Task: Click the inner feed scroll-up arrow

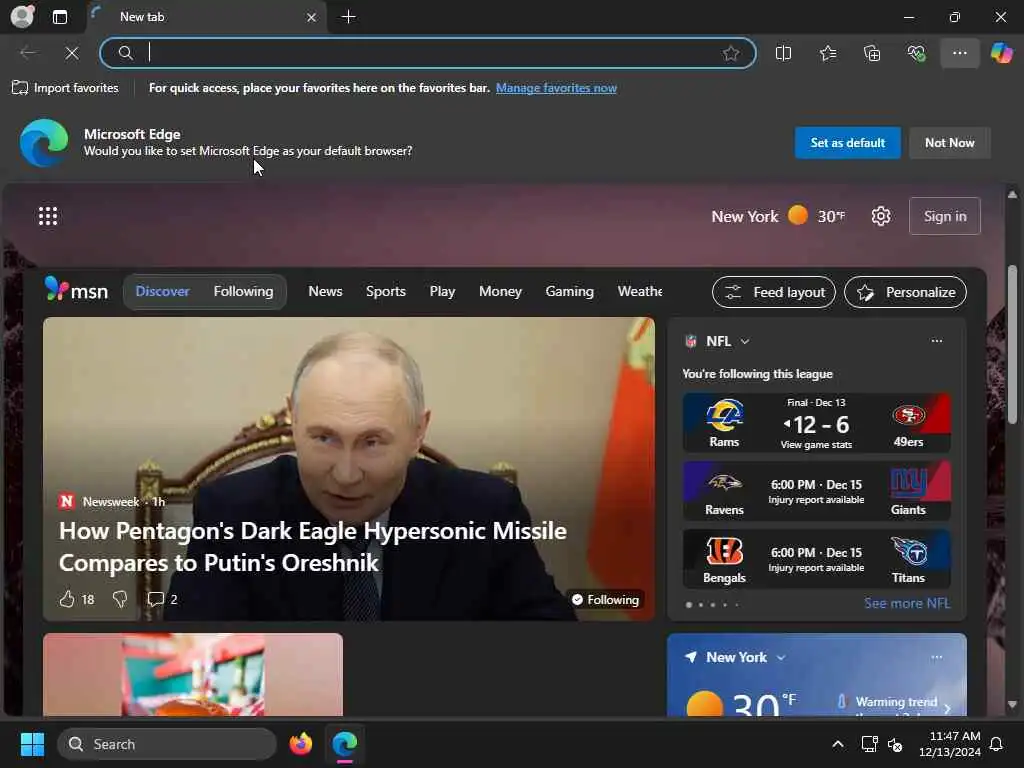Action: pos(1012,195)
